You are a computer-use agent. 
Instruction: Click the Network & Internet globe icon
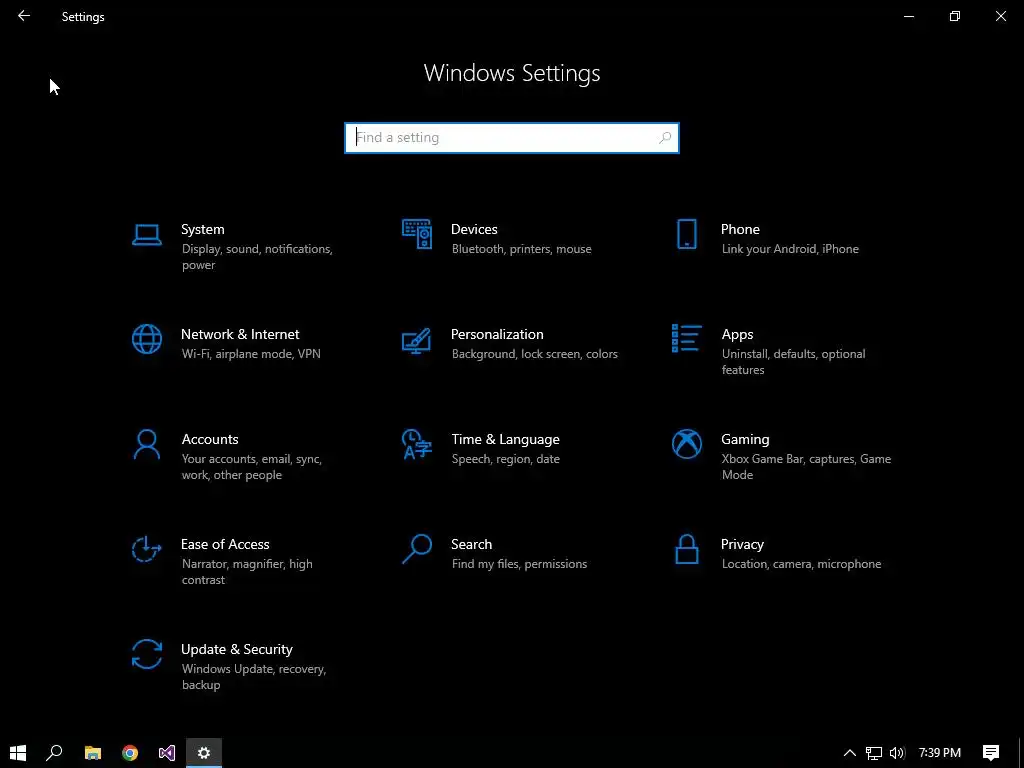pyautogui.click(x=146, y=339)
